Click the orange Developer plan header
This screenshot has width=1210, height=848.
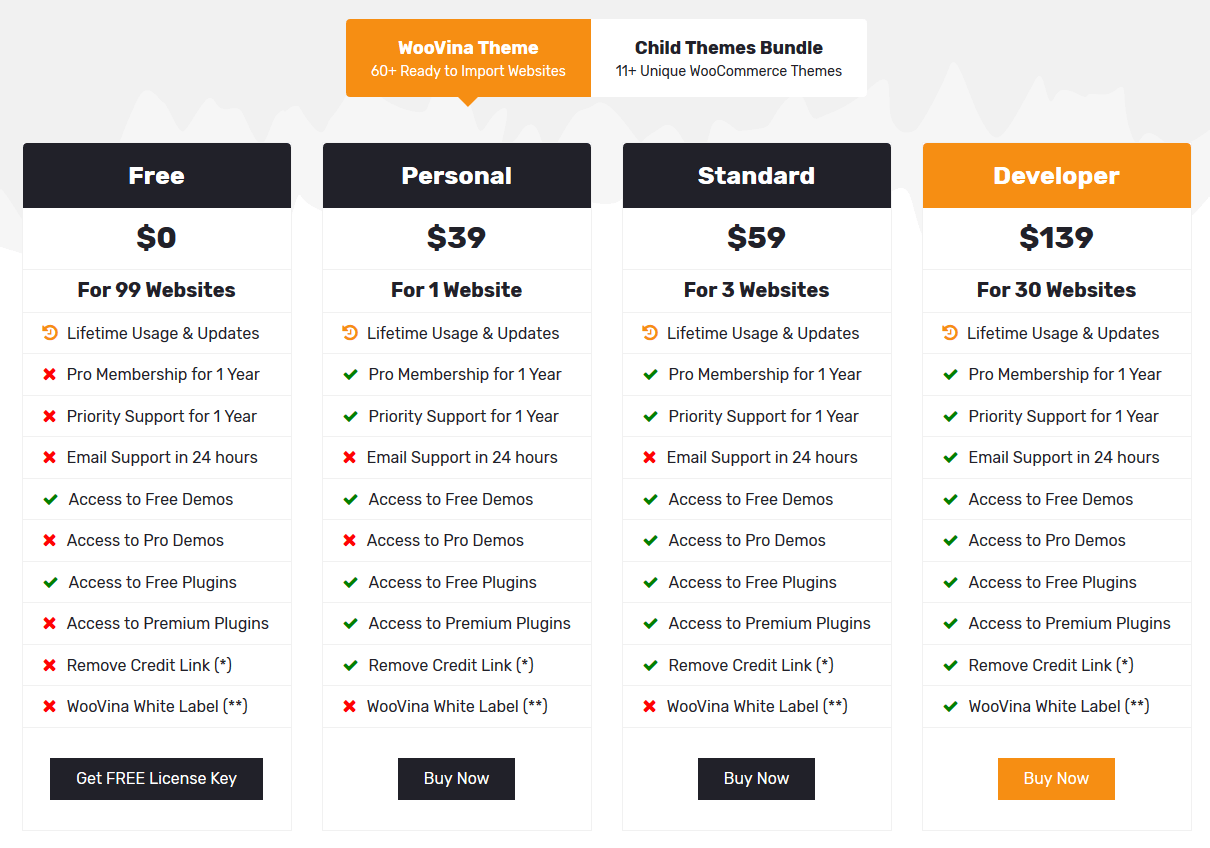[1057, 176]
